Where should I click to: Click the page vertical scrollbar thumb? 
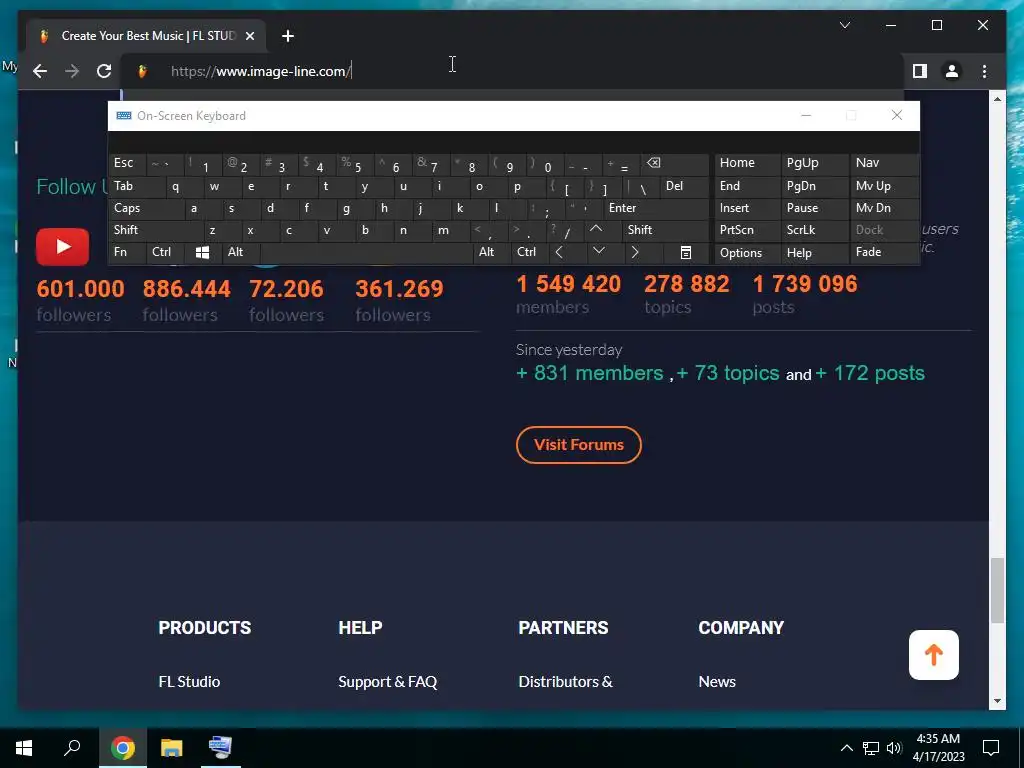click(997, 590)
